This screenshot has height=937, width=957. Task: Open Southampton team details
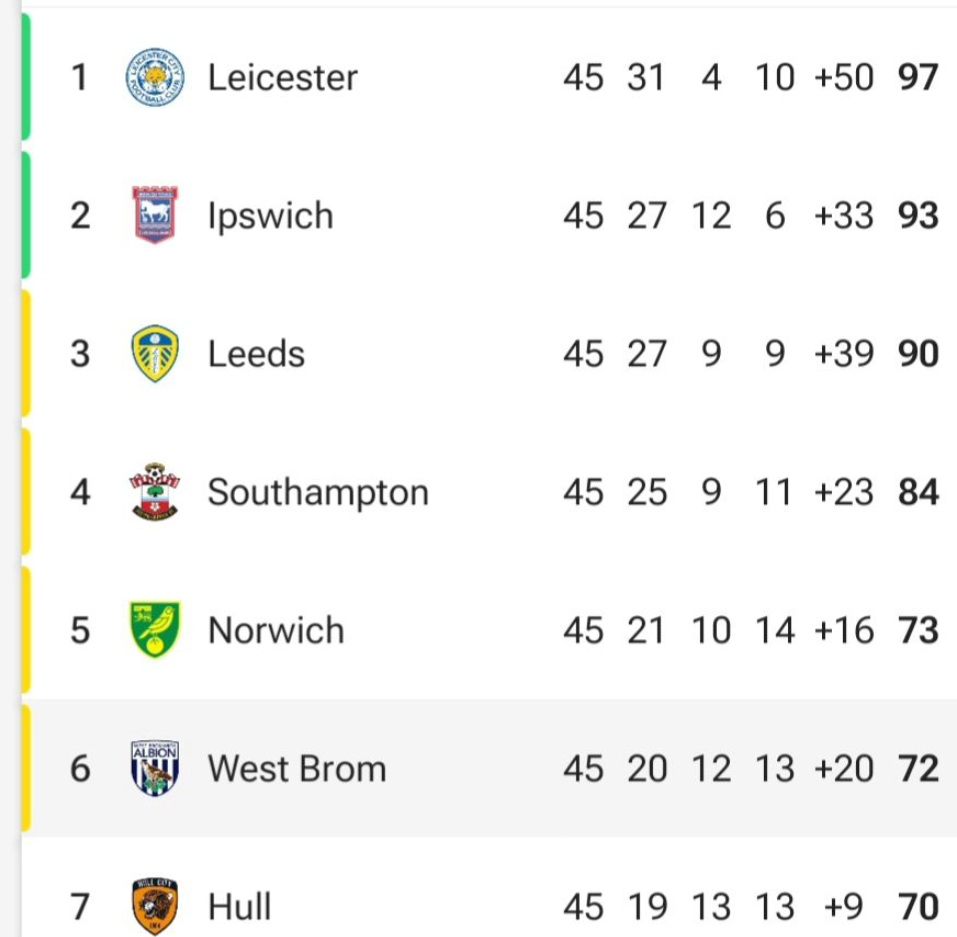pos(318,493)
